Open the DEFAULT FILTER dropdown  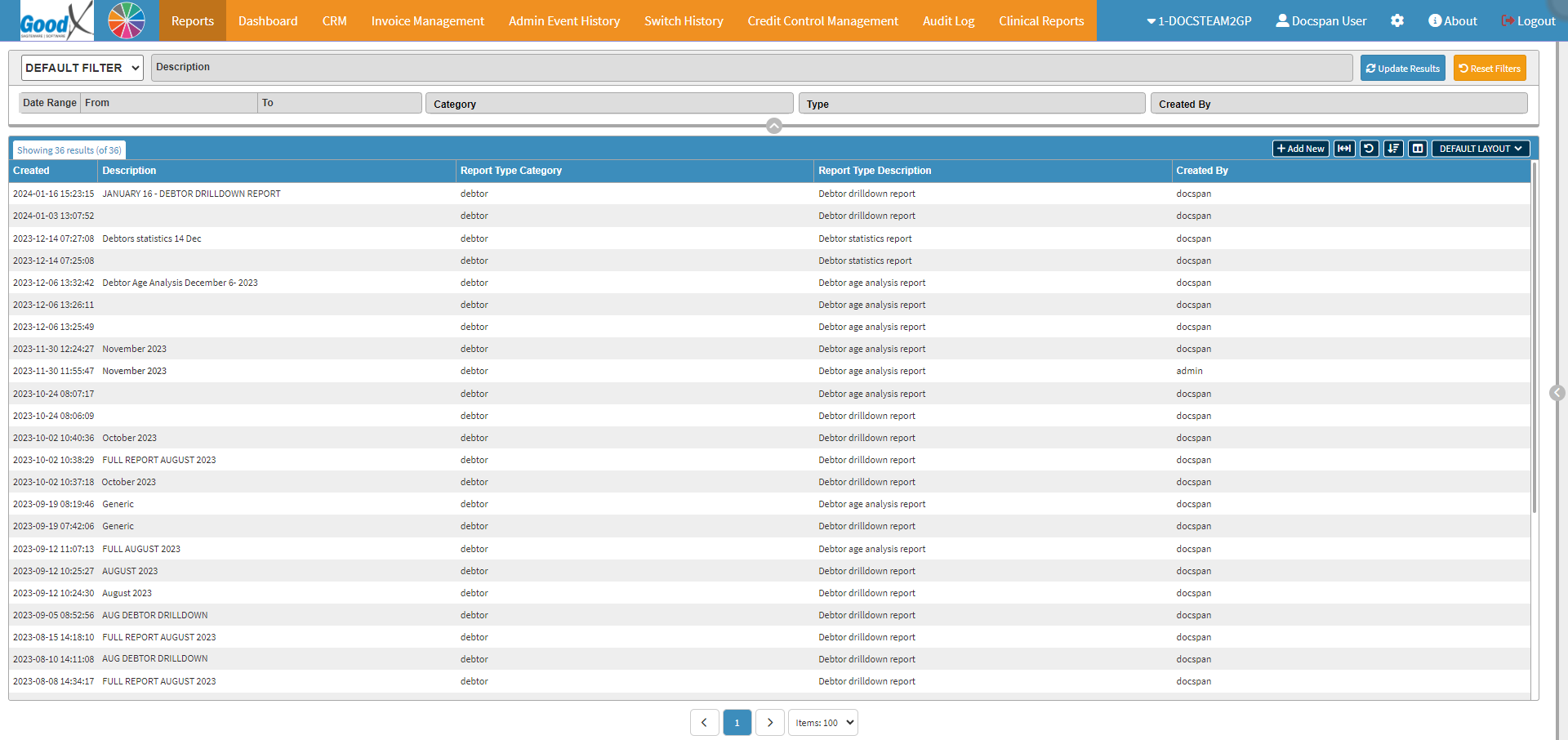click(x=82, y=68)
